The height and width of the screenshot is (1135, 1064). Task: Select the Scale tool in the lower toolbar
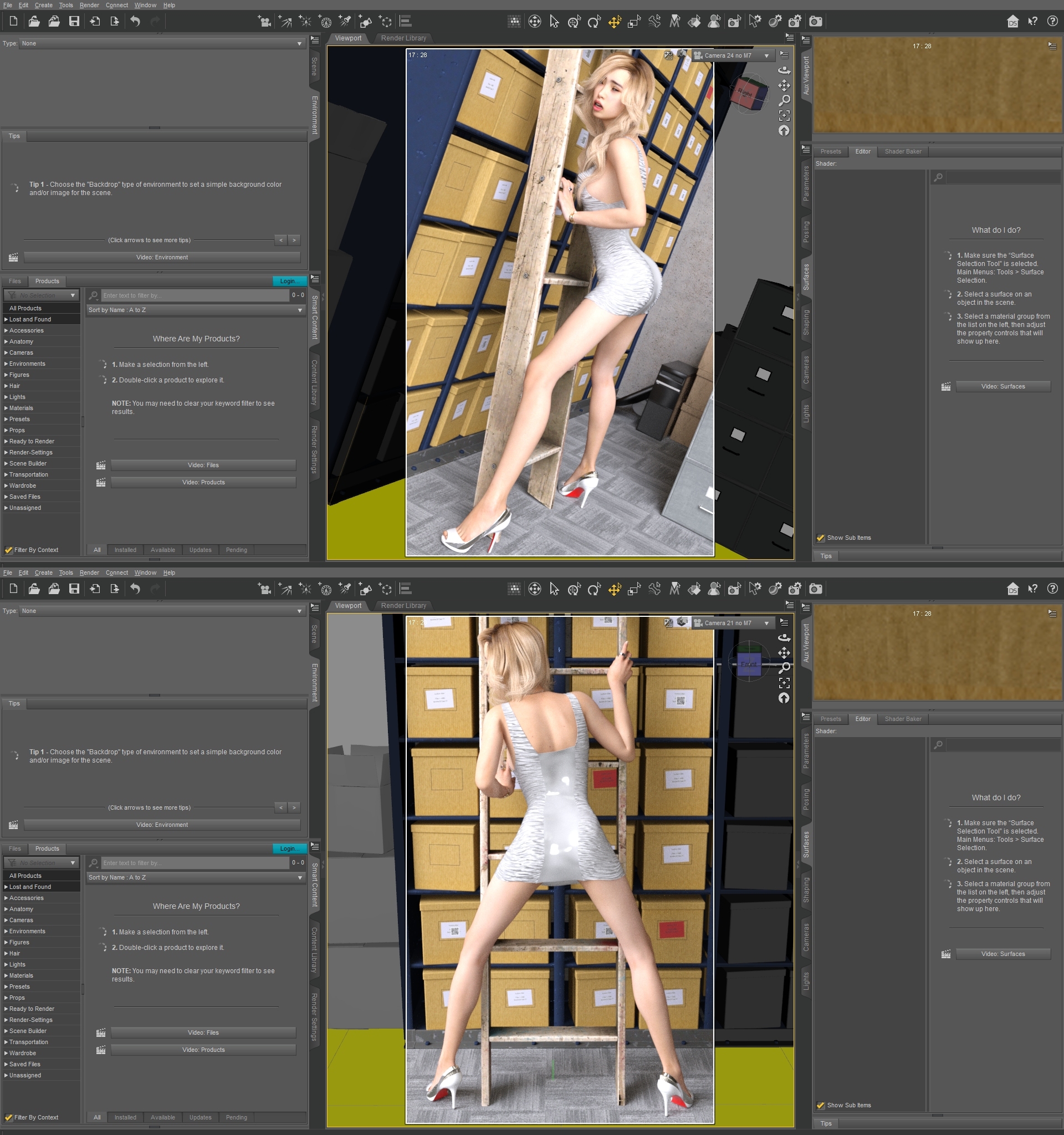[634, 589]
